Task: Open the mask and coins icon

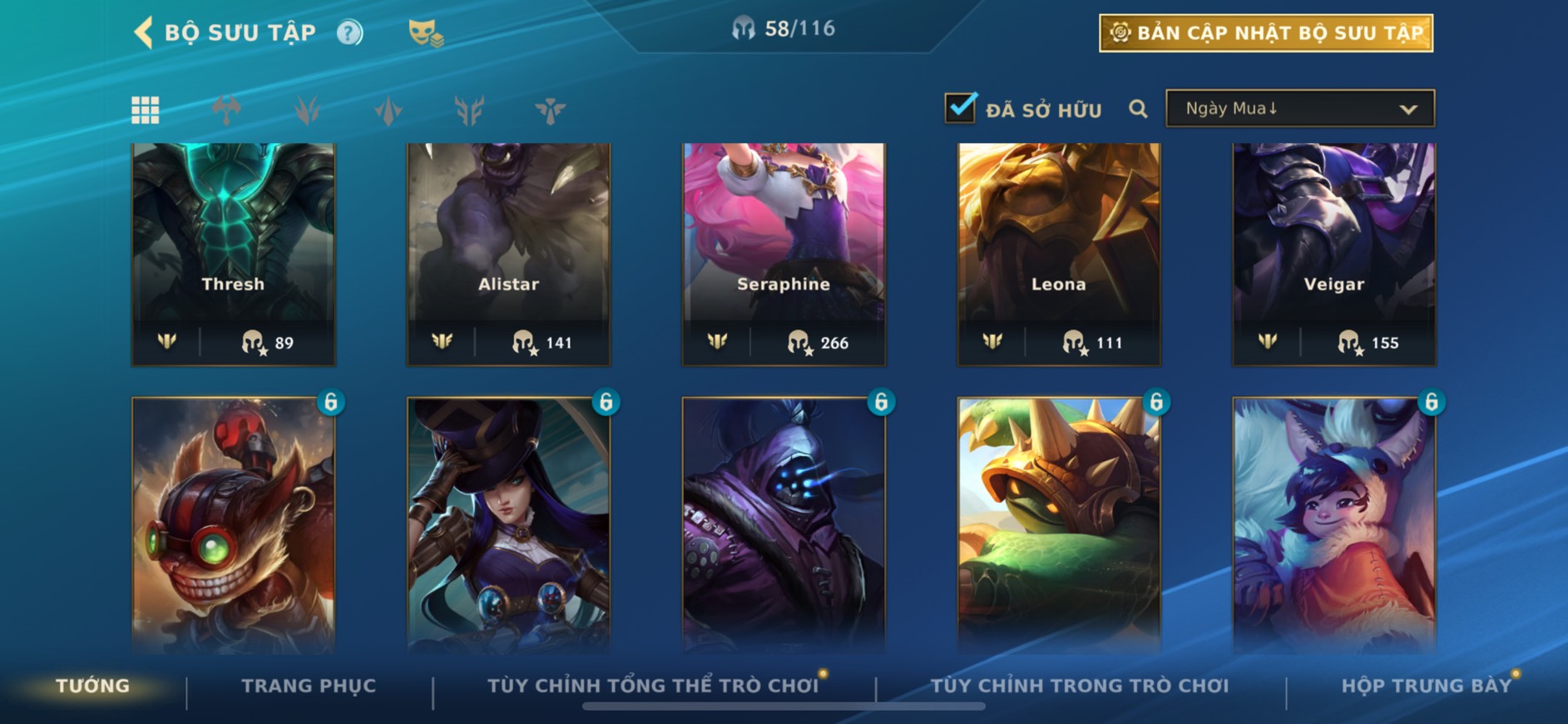Action: click(425, 32)
